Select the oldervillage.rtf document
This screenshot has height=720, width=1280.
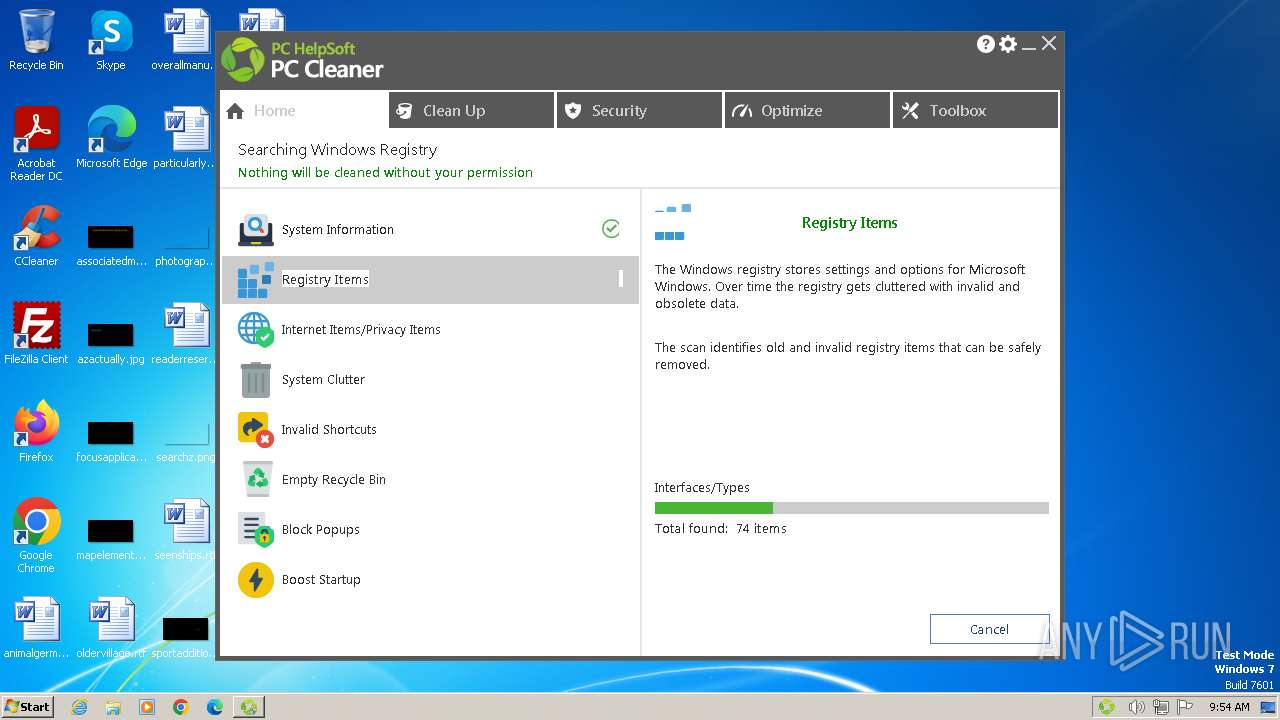click(x=111, y=628)
